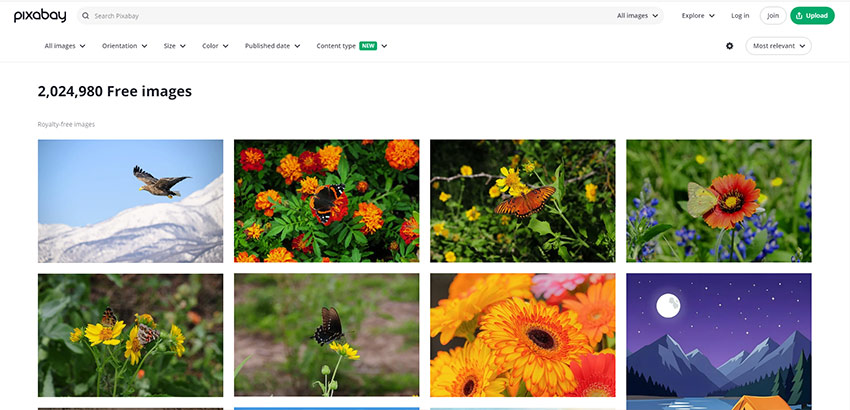Click the green Upload button
Viewport: 850px width, 410px height.
click(x=811, y=16)
